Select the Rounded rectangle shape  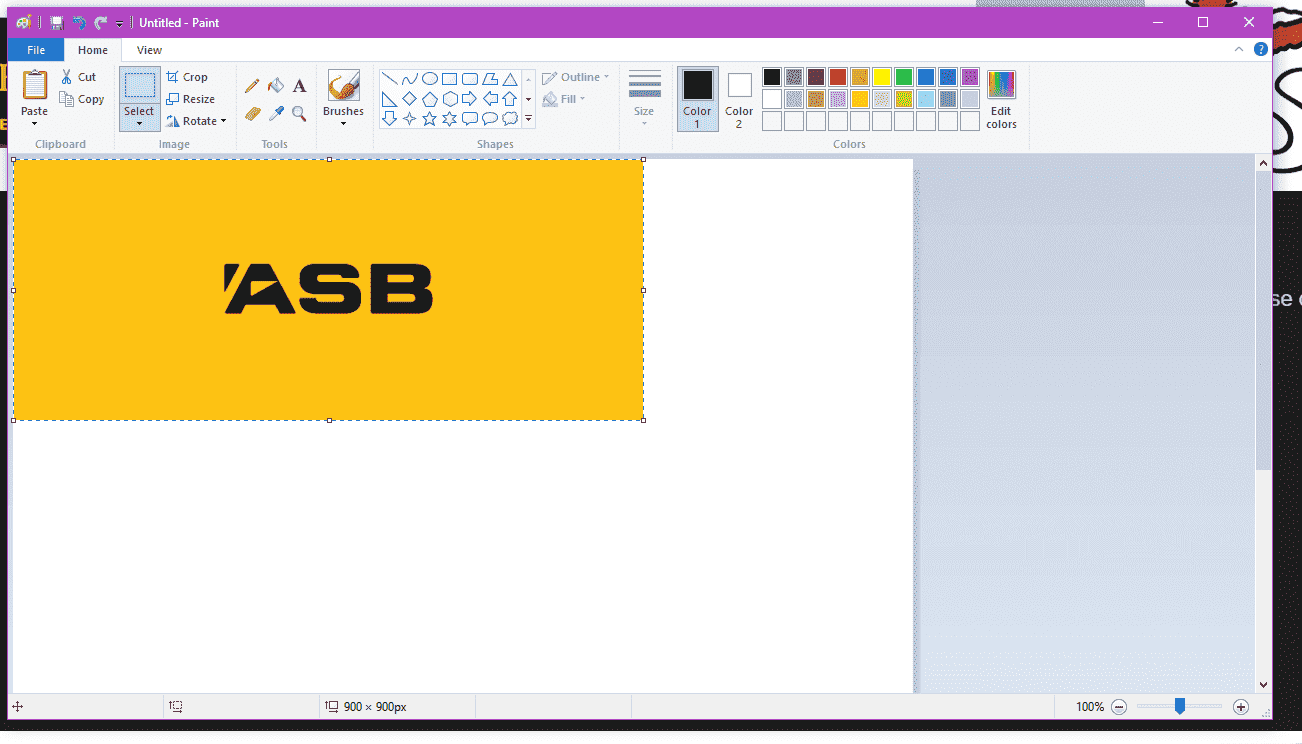(x=470, y=79)
